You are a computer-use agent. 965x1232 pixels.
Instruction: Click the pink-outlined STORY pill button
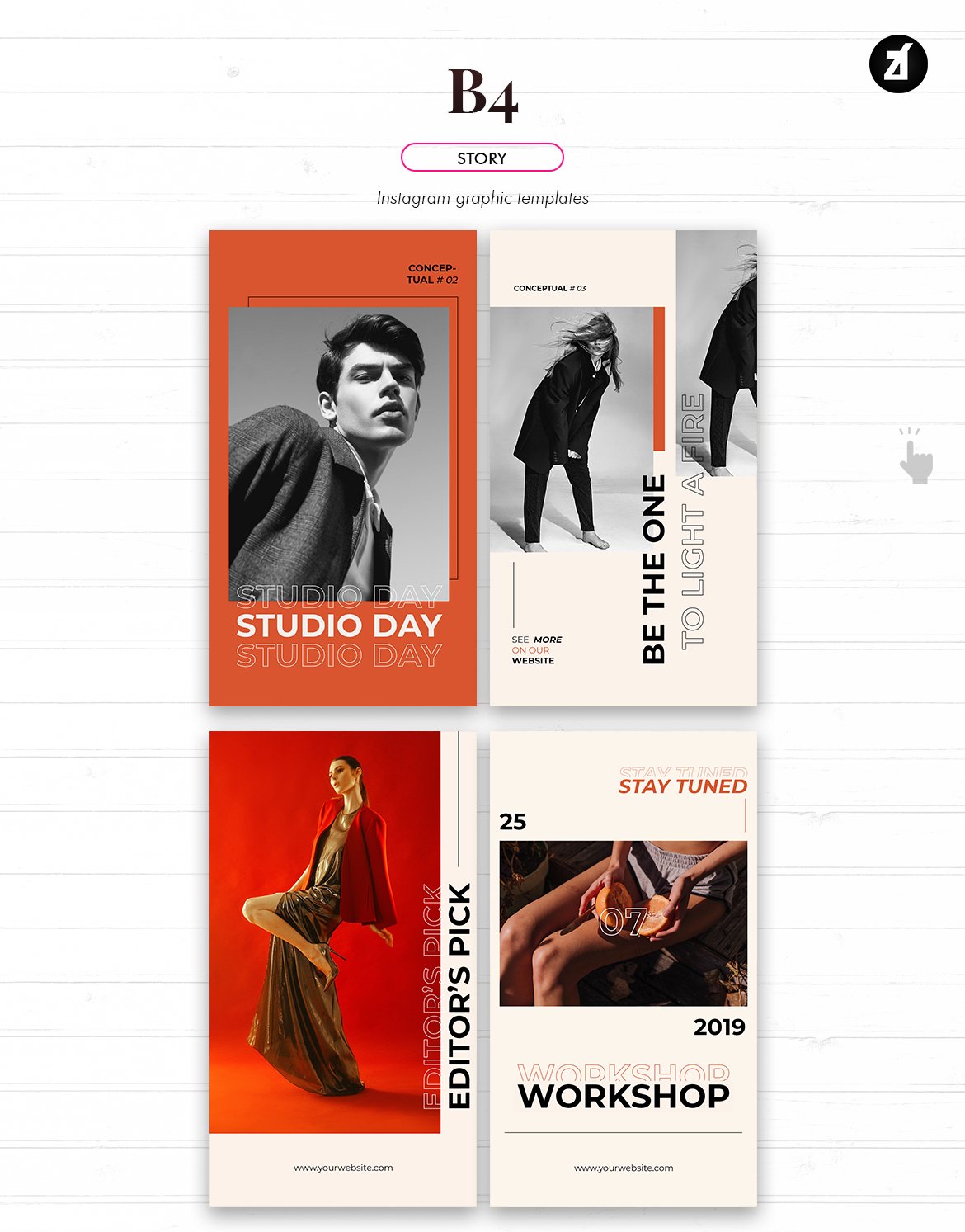pos(482,158)
